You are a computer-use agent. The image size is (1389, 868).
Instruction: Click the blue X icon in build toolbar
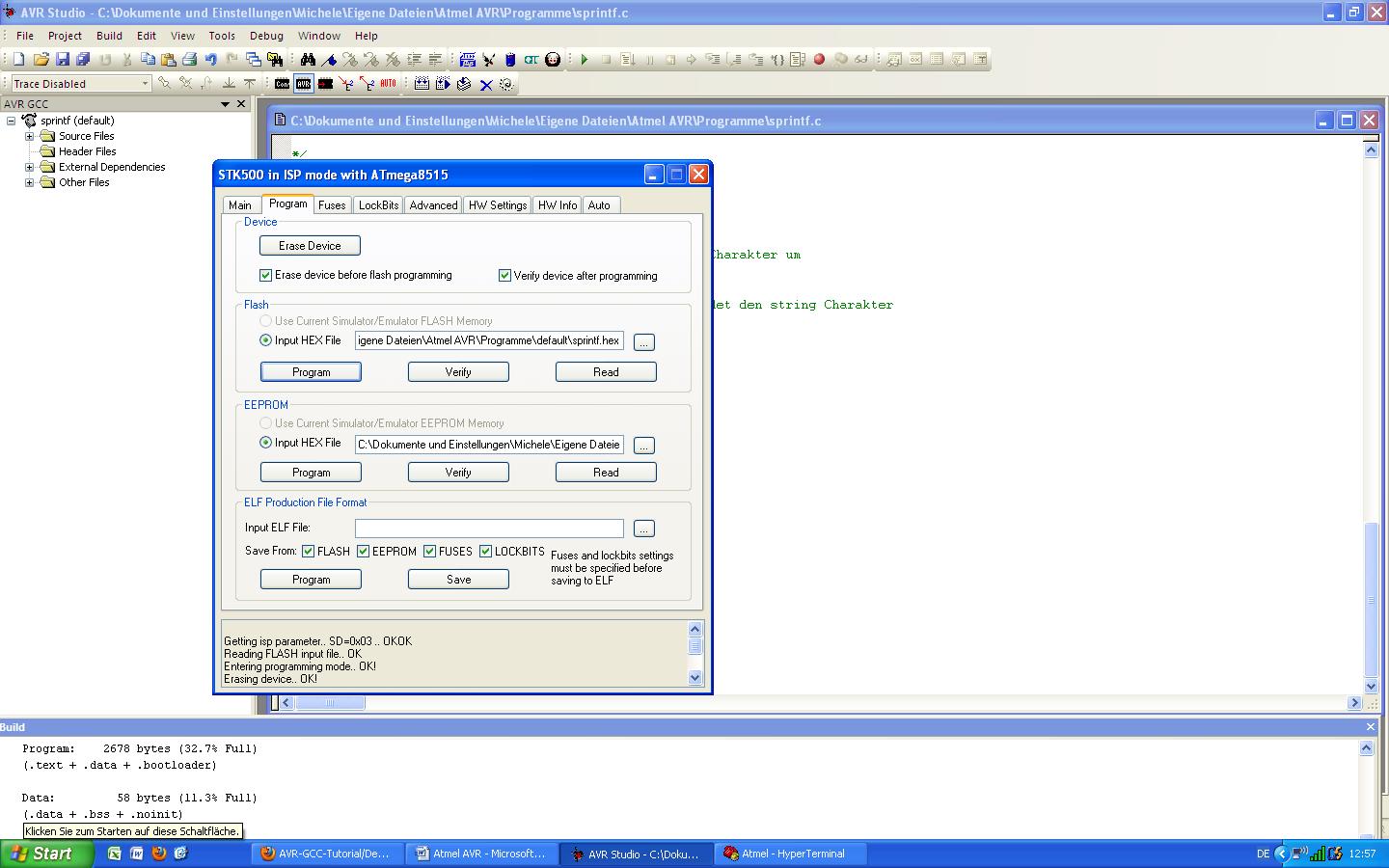point(486,85)
